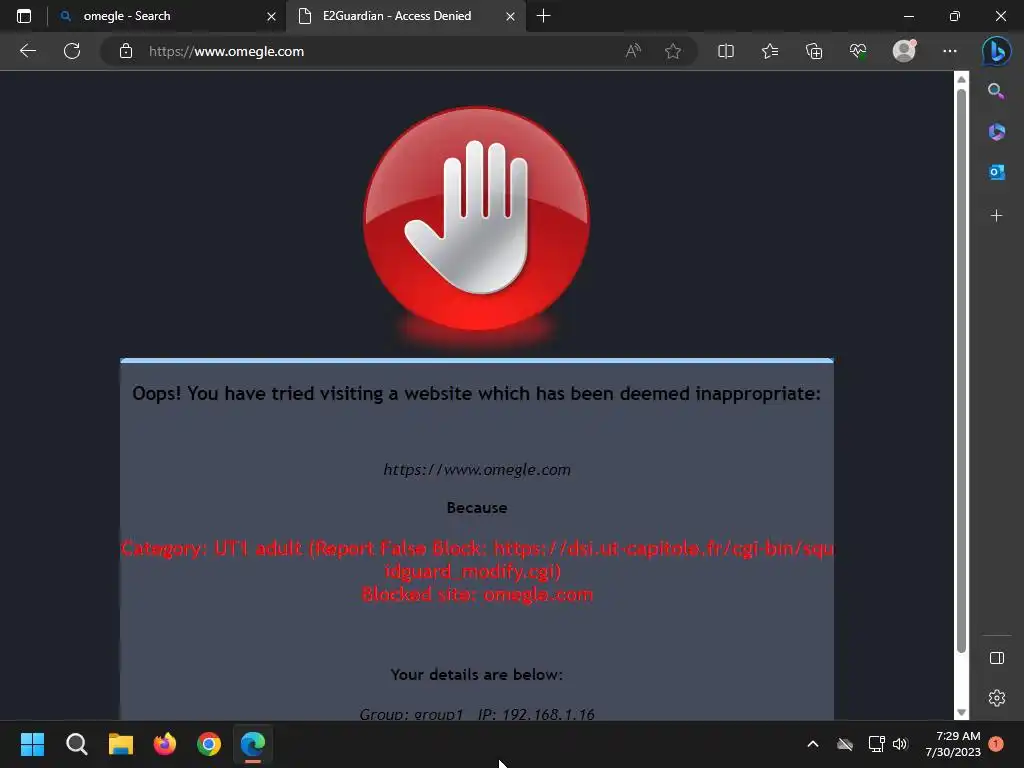Open the tab actions menu icon
The height and width of the screenshot is (768, 1024).
click(24, 16)
